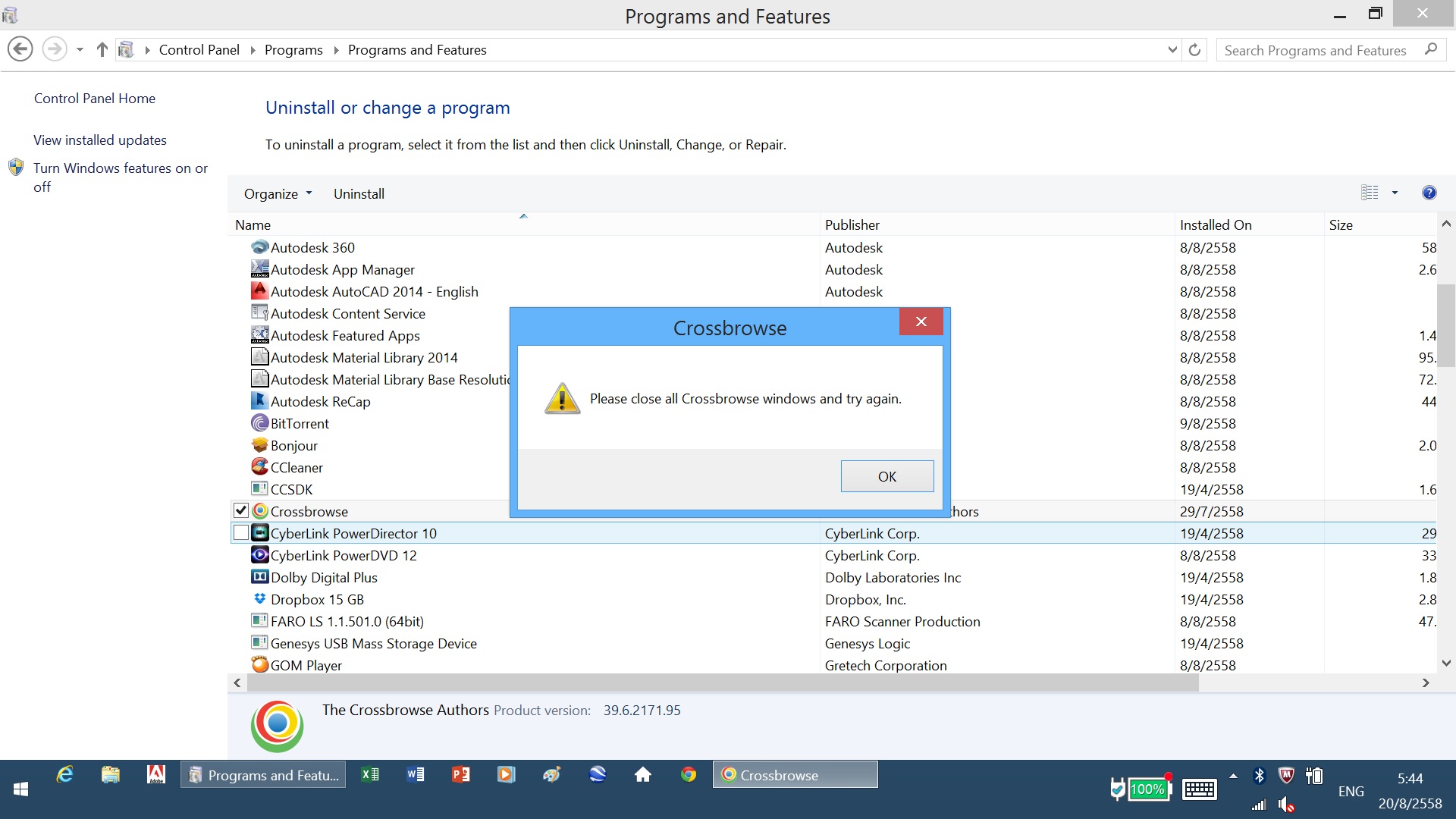1456x819 pixels.
Task: Open View installed updates link
Action: click(100, 140)
